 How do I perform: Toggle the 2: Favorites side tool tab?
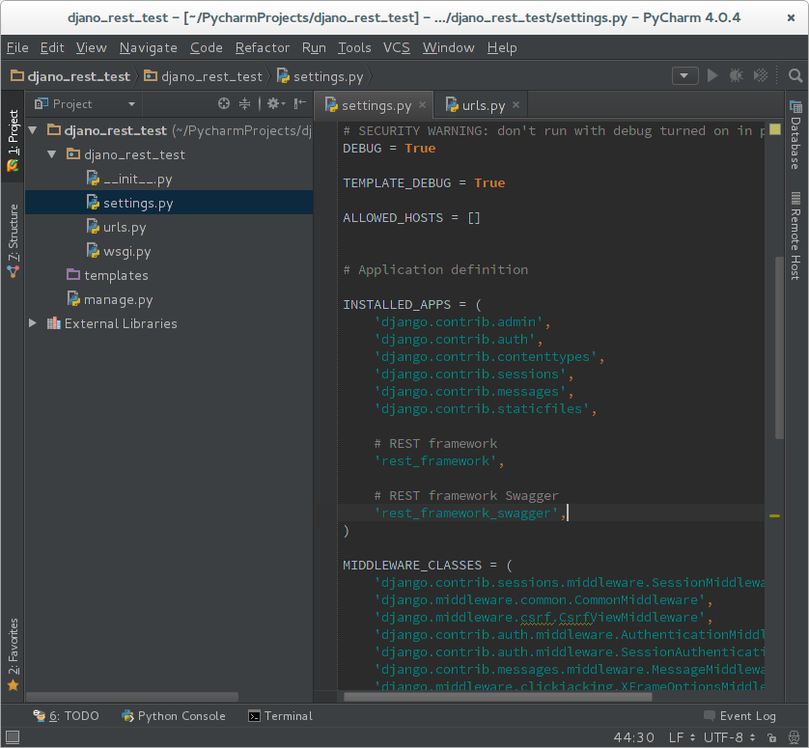pos(13,654)
